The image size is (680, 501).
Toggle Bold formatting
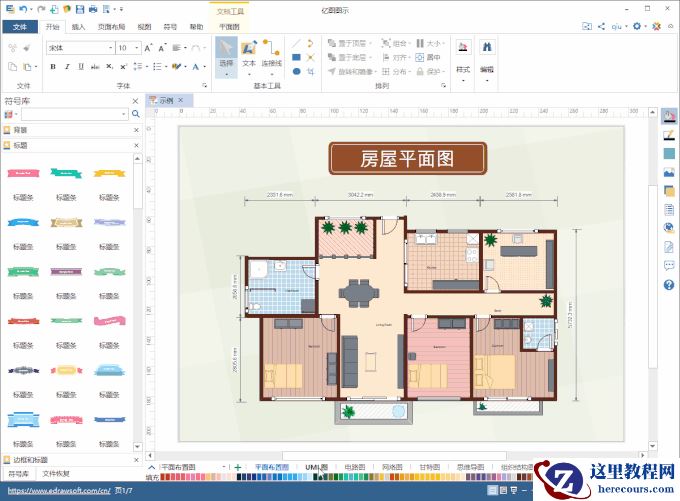[53, 67]
